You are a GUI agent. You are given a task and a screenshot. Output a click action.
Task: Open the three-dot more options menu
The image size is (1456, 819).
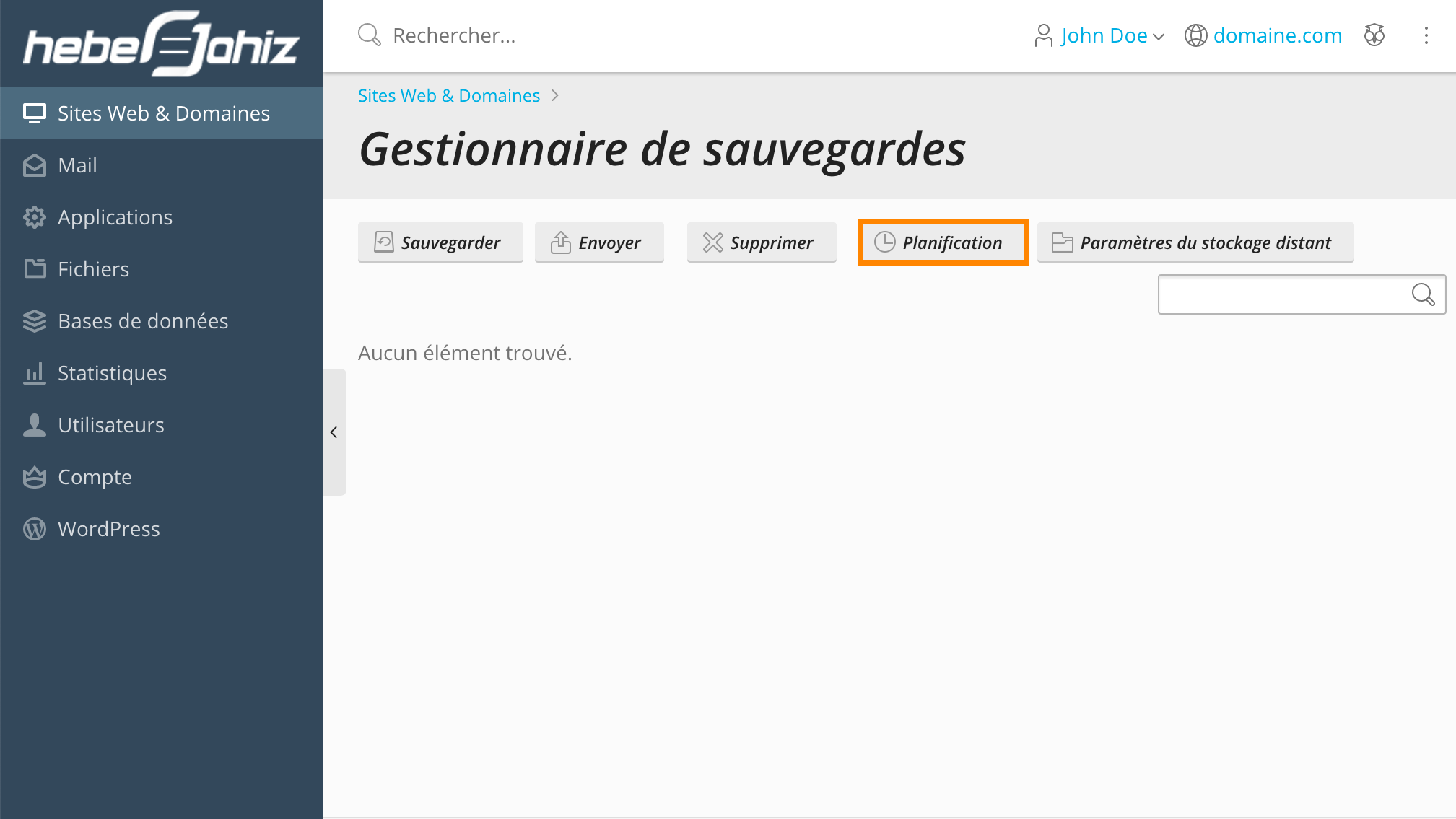(1426, 35)
